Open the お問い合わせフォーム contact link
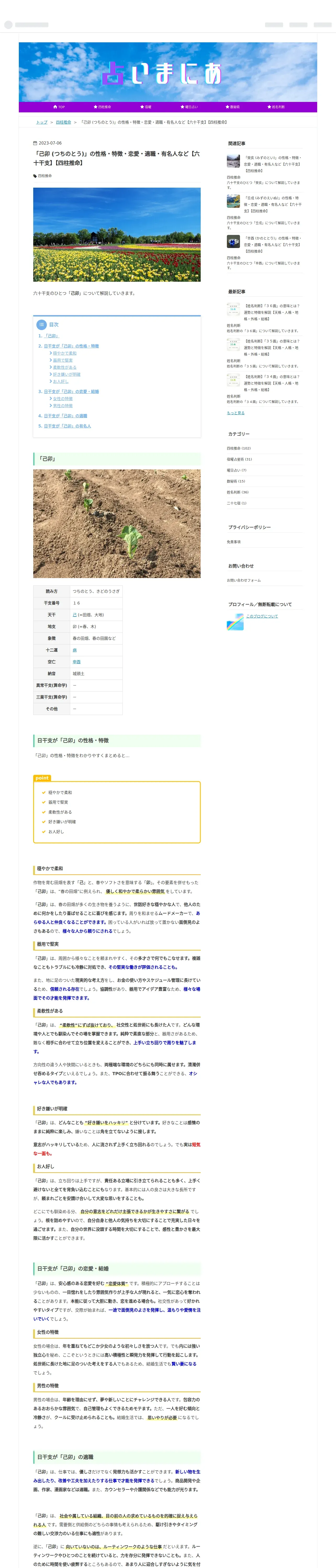 tap(244, 581)
